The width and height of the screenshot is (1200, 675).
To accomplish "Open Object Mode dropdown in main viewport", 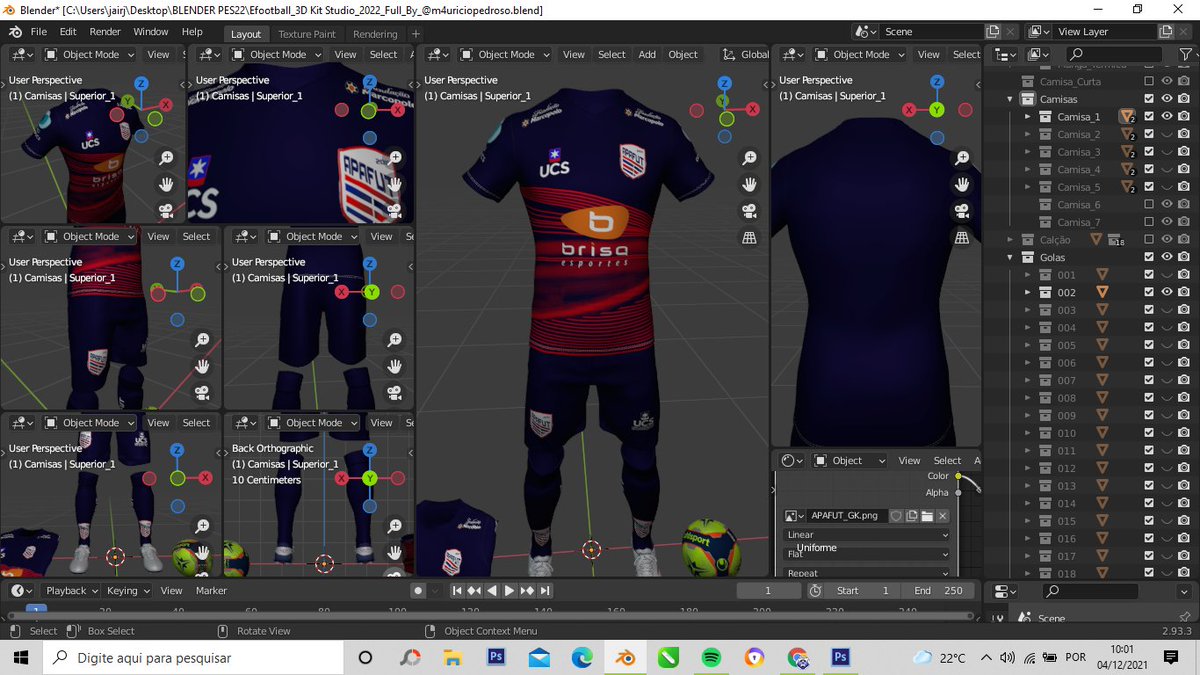I will (x=506, y=54).
